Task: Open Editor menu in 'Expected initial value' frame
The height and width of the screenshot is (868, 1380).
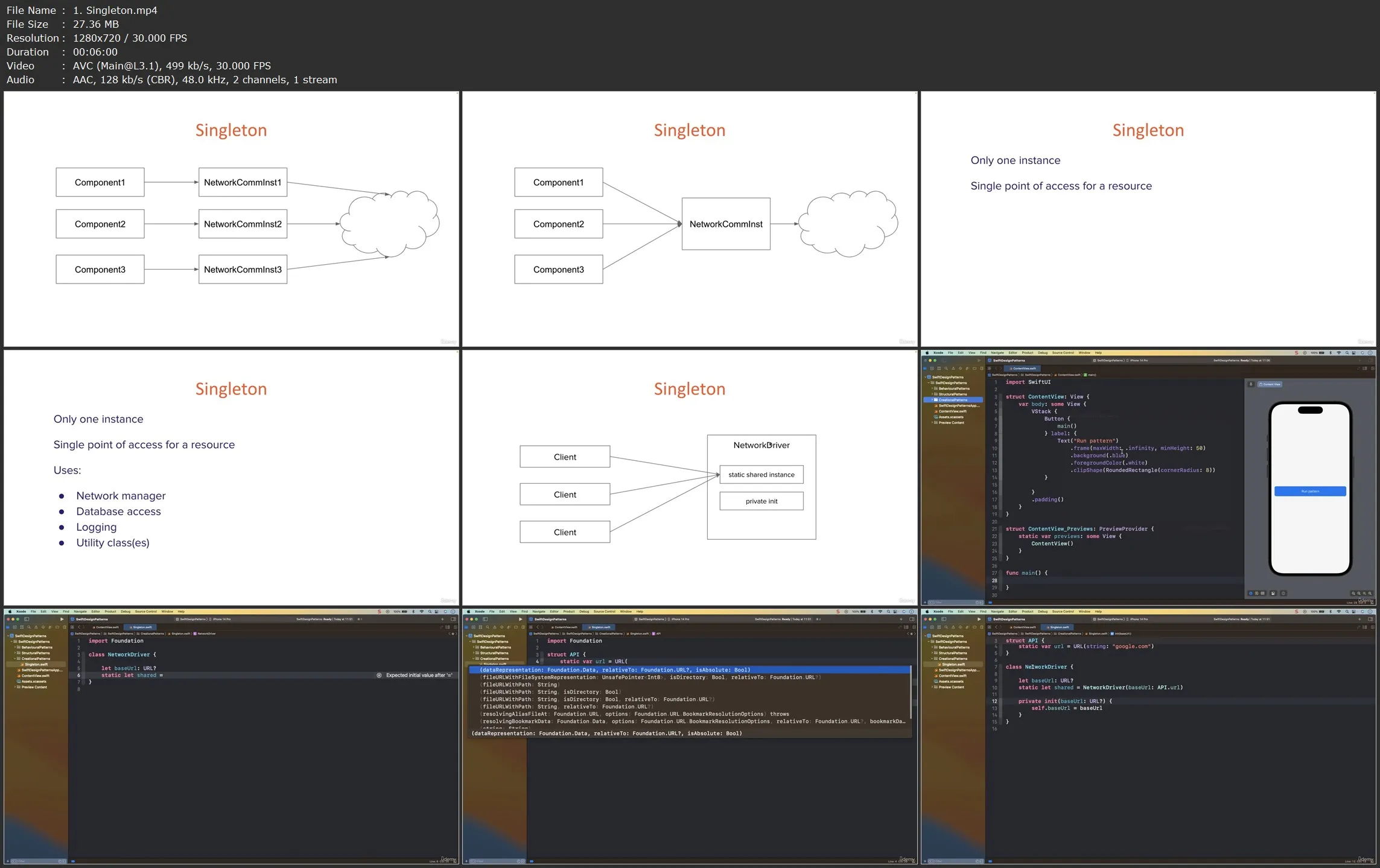Action: [95, 612]
